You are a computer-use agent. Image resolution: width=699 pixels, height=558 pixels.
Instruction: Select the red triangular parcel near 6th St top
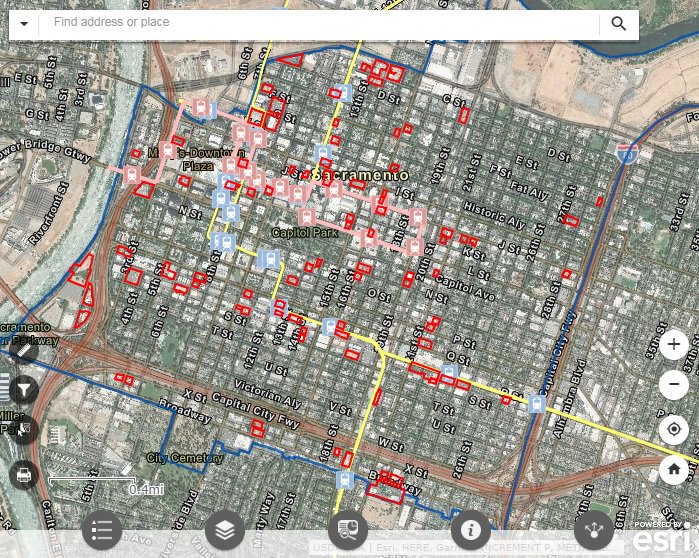(292, 60)
